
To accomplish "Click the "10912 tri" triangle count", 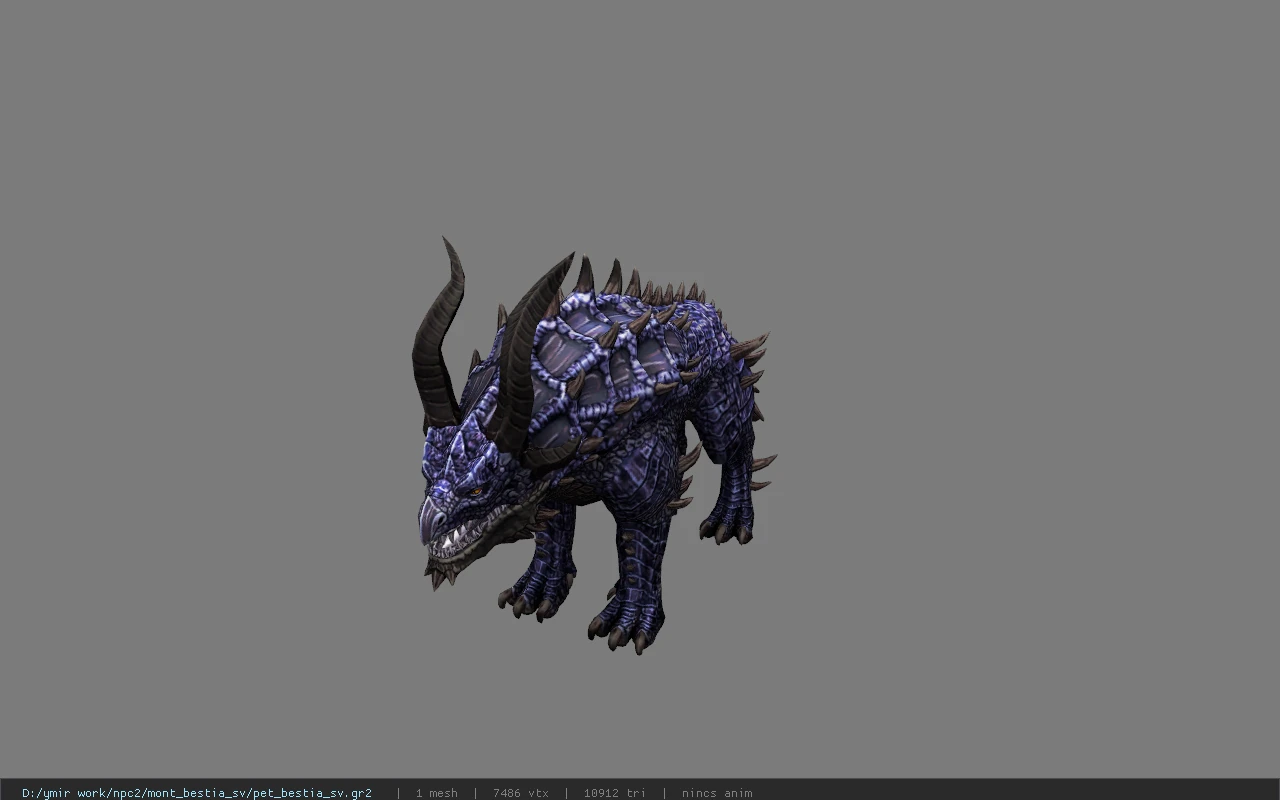I will coord(614,793).
